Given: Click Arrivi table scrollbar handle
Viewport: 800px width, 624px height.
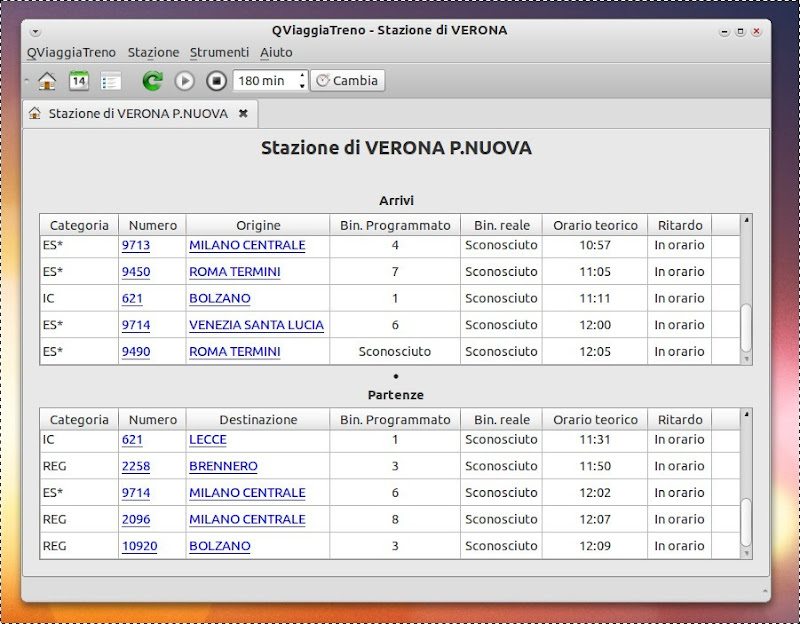Looking at the screenshot, I should pos(746,327).
